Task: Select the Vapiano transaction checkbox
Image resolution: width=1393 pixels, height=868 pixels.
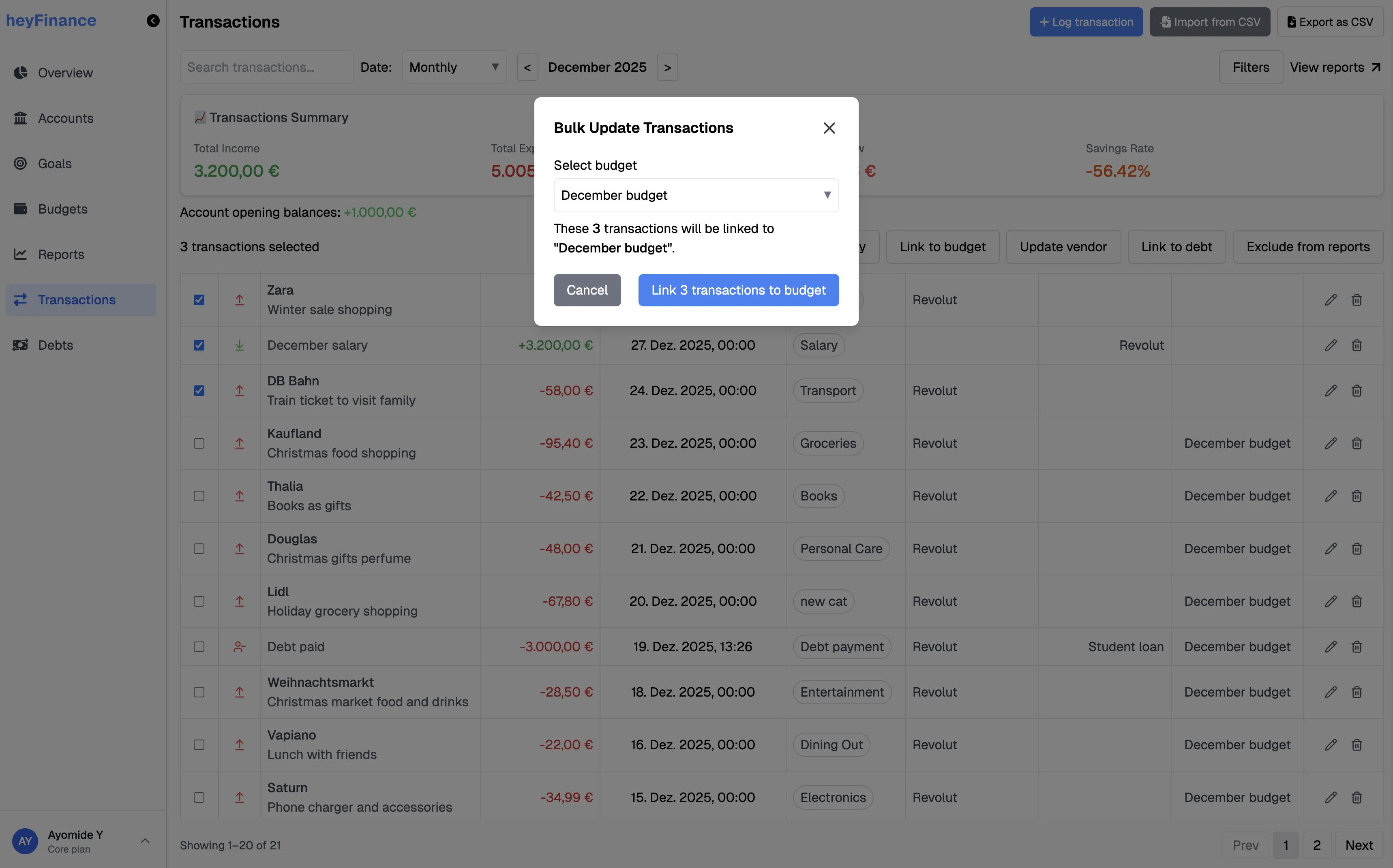Action: click(199, 744)
